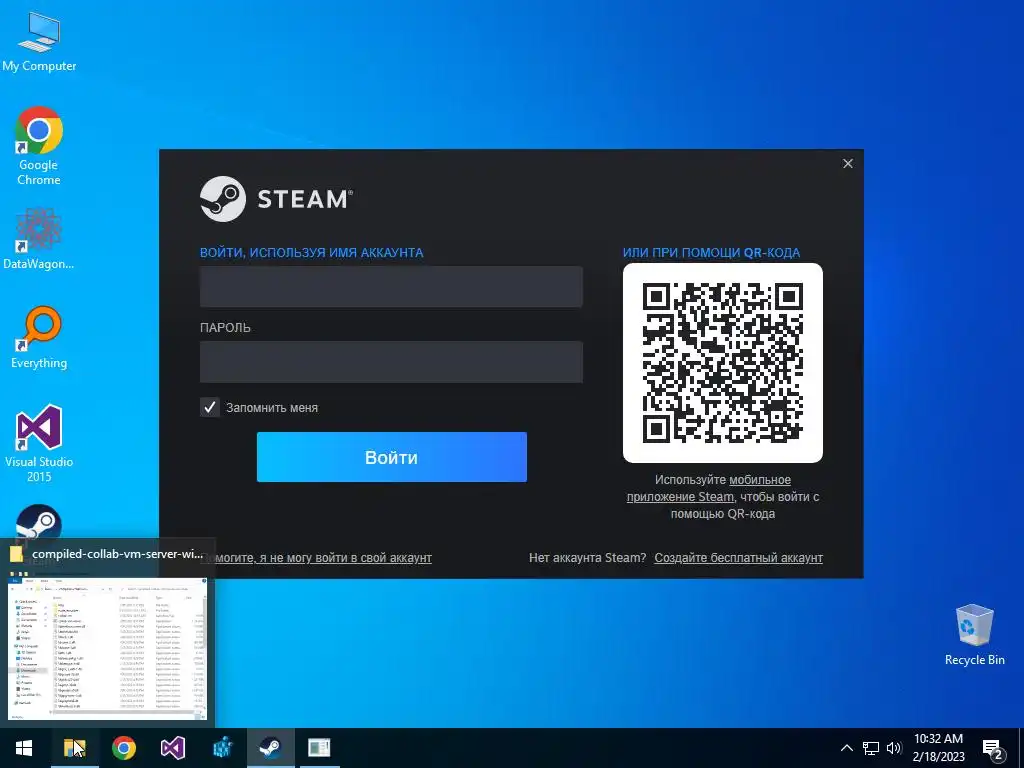Launch Google Chrome from desktop shortcut

tap(39, 146)
